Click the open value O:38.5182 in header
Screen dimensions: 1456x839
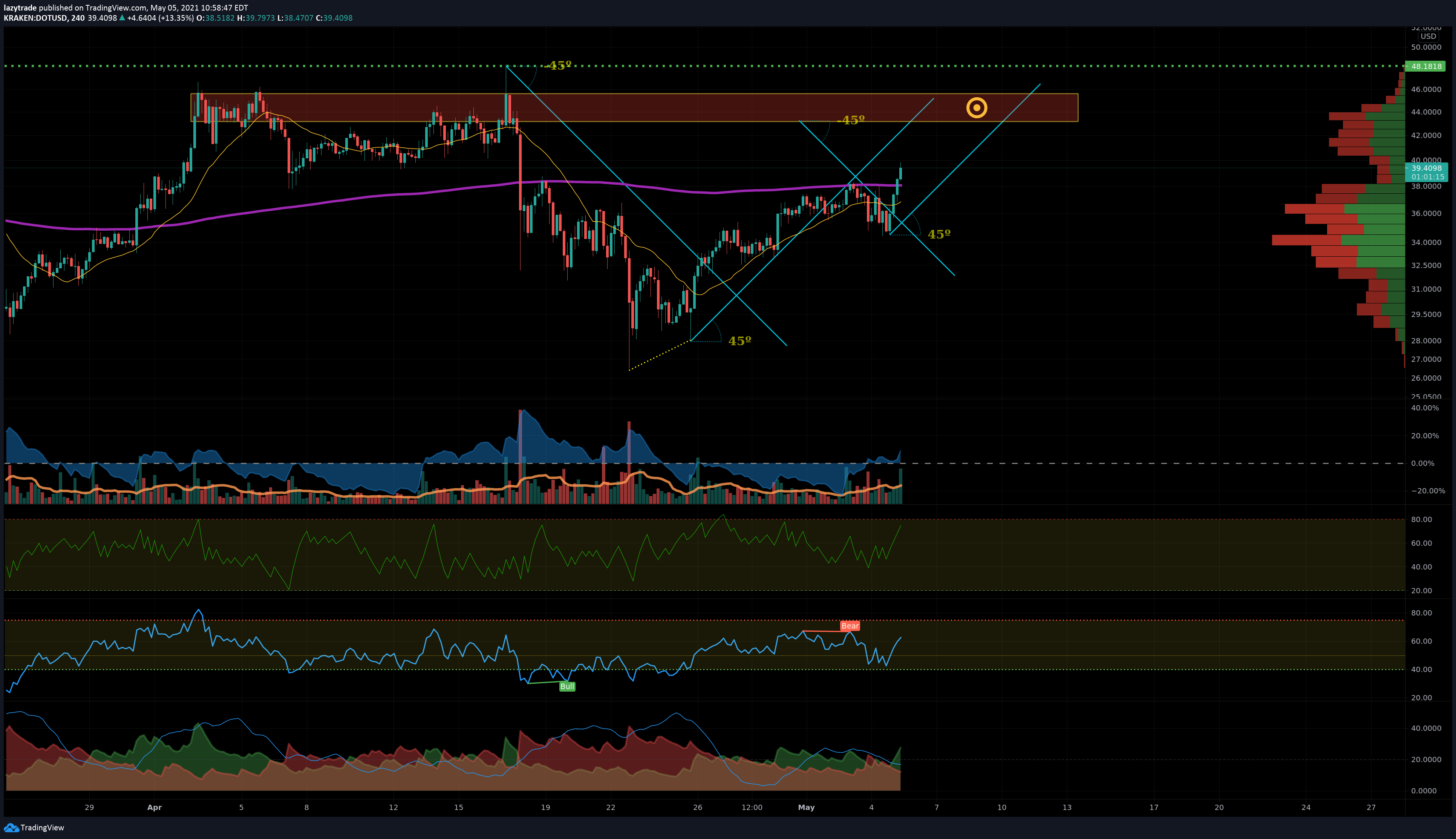point(216,18)
